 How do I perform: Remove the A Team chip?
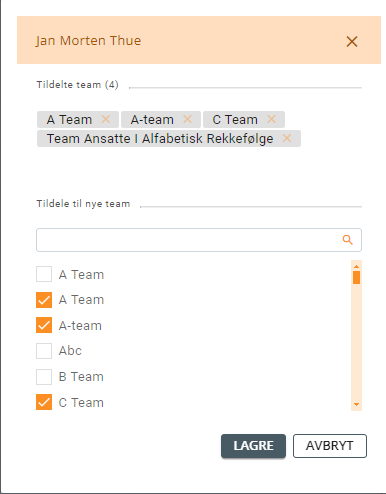click(106, 119)
